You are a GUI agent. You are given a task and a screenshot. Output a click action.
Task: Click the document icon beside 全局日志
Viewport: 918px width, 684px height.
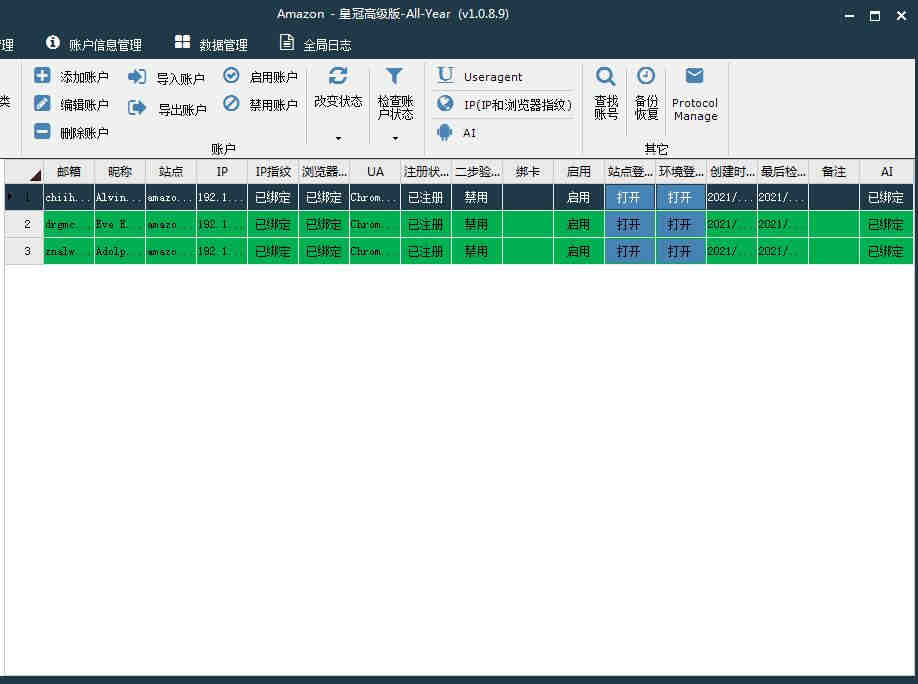(287, 42)
